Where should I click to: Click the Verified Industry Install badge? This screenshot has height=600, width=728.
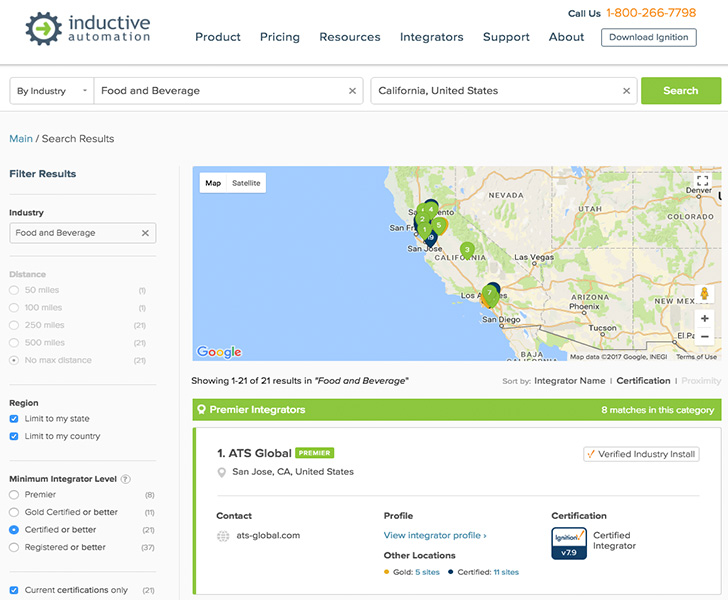[x=641, y=454]
